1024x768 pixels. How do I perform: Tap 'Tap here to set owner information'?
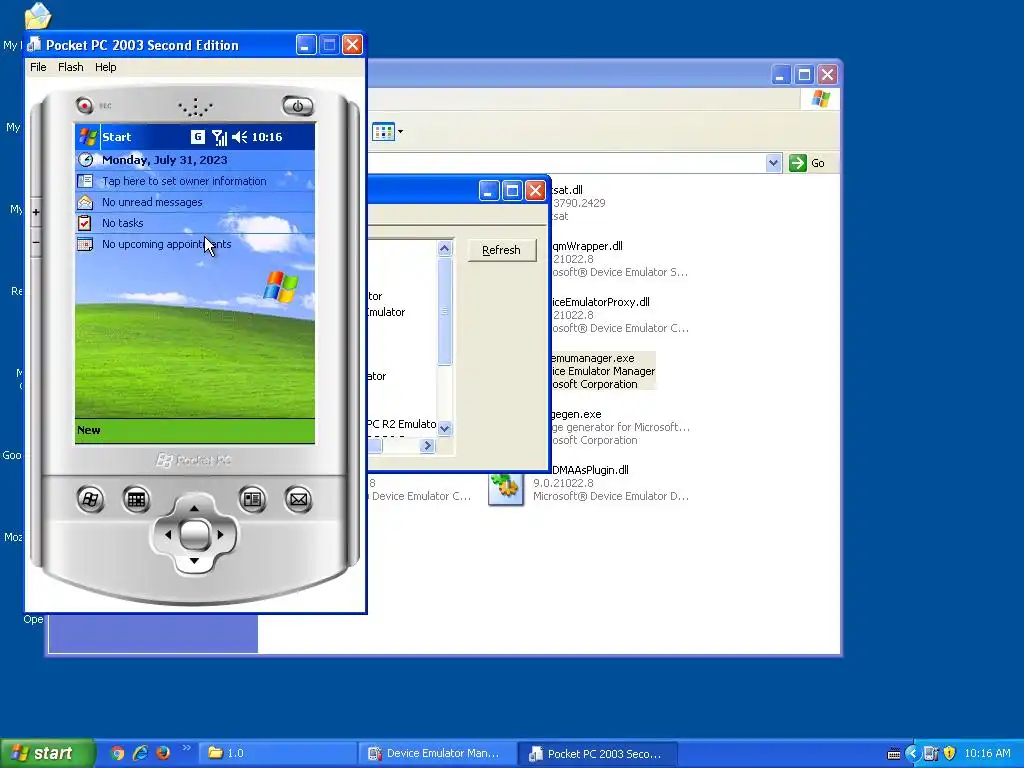pyautogui.click(x=184, y=181)
